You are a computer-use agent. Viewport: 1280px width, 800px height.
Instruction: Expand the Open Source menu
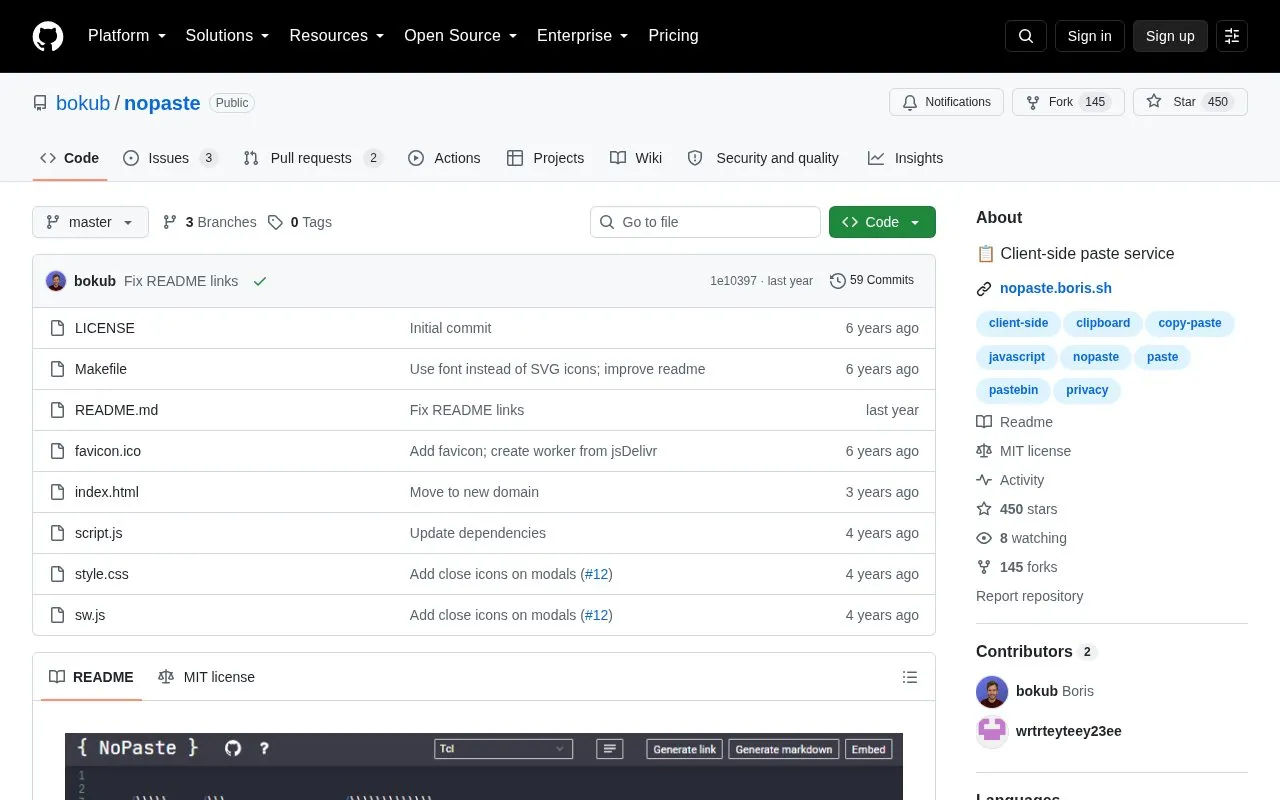461,36
